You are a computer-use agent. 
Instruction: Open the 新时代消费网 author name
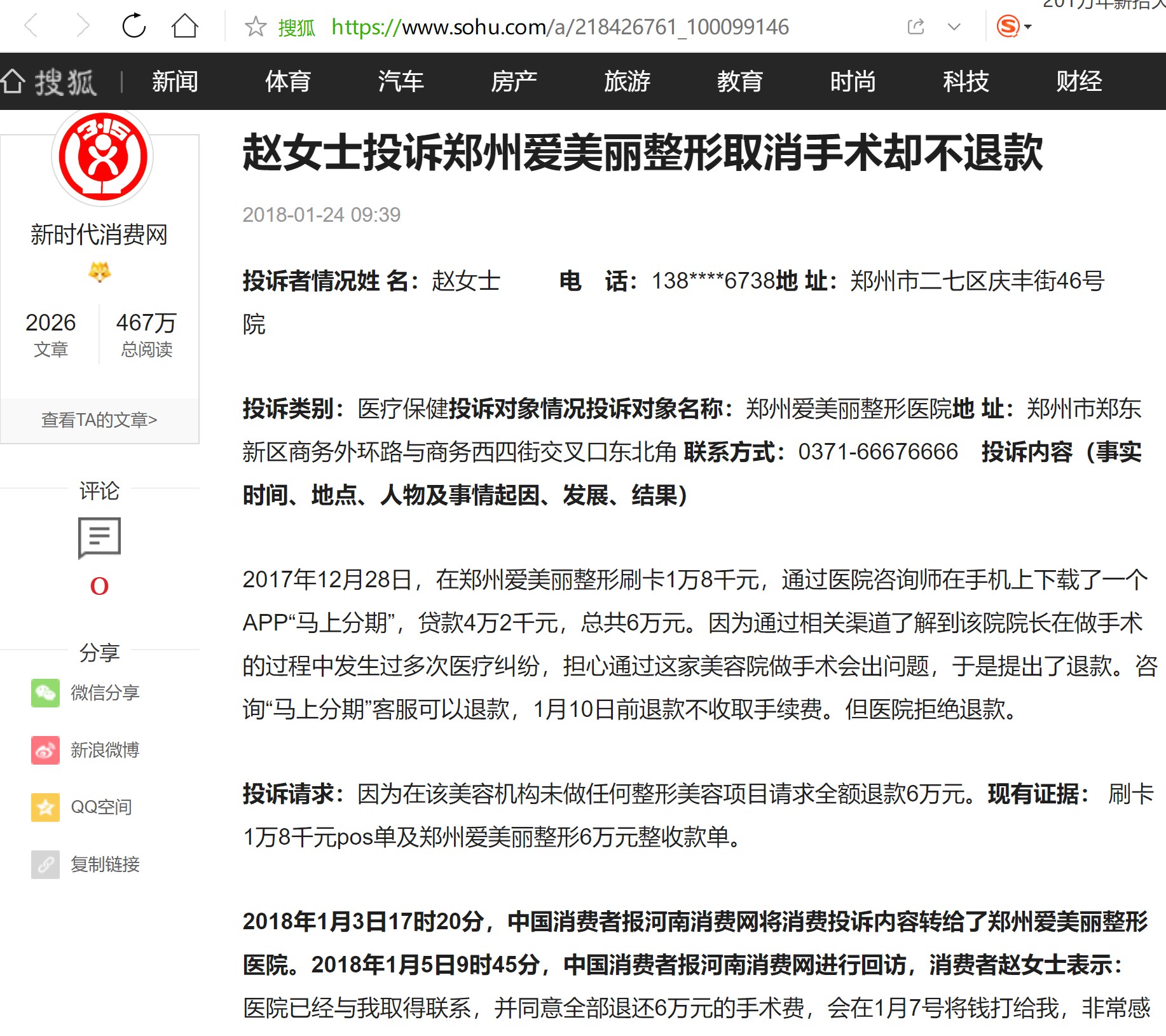point(99,235)
